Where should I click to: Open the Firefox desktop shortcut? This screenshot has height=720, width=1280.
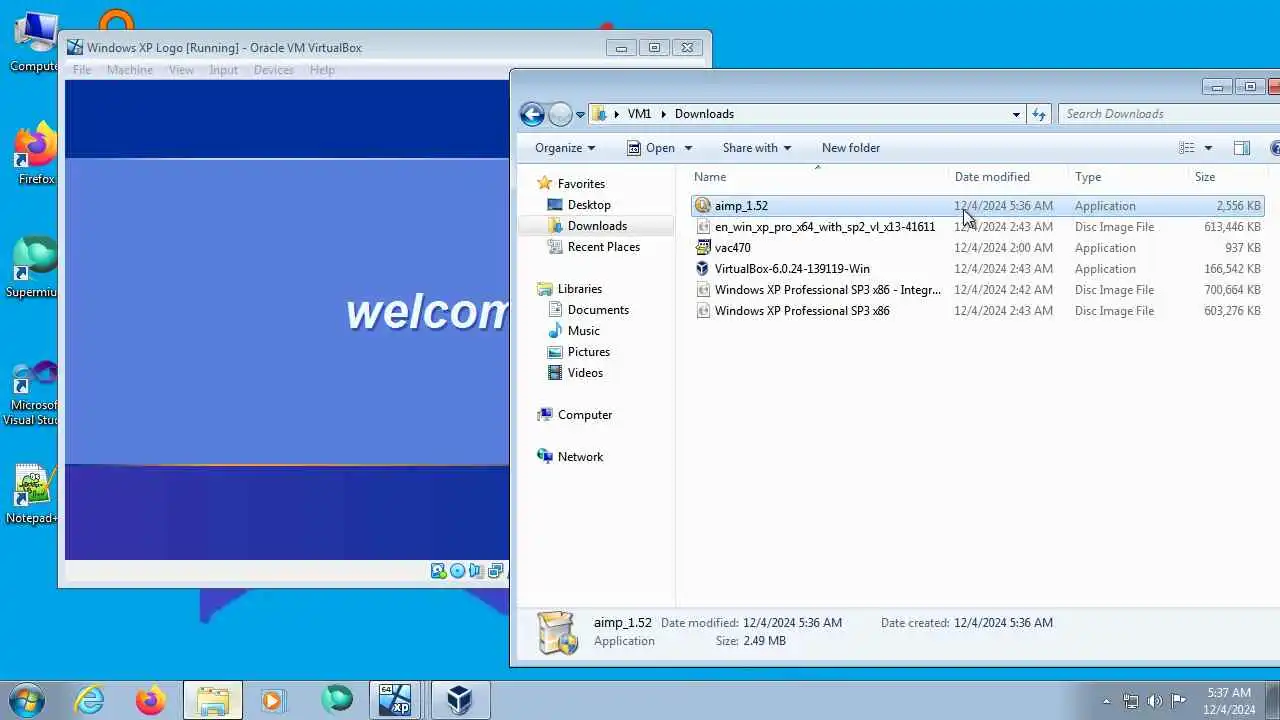click(x=36, y=153)
